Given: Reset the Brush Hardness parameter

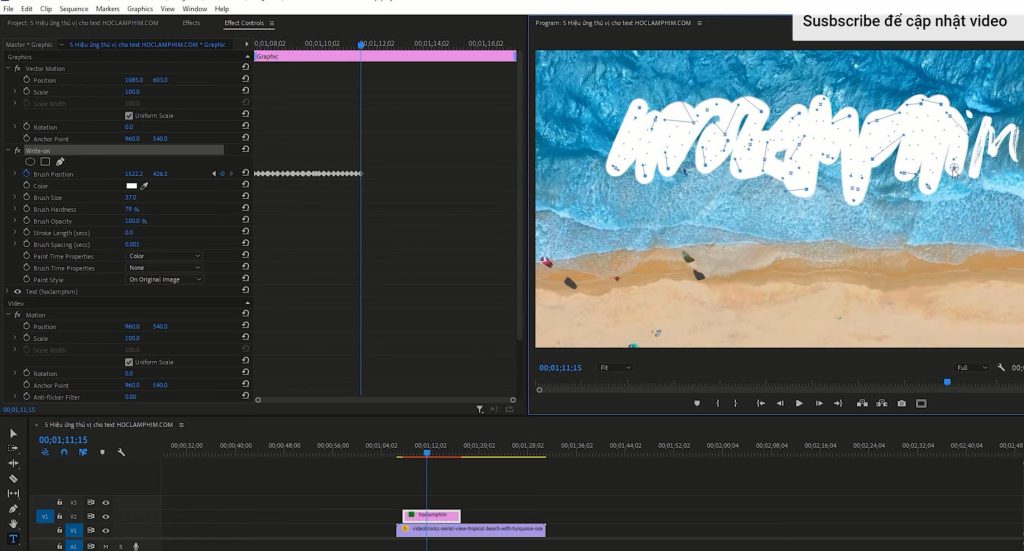Looking at the screenshot, I should 246,210.
